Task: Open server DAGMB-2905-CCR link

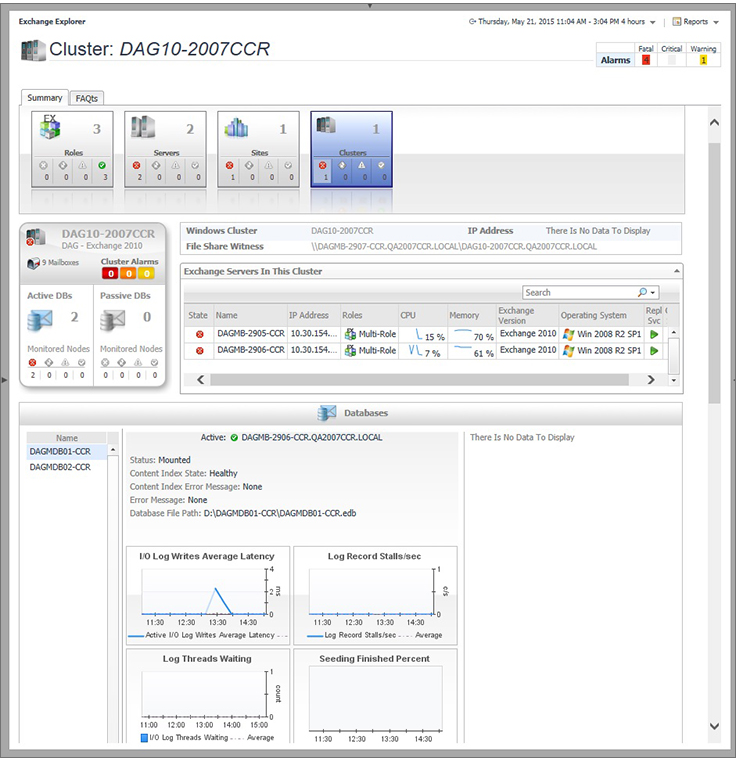Action: 251,334
